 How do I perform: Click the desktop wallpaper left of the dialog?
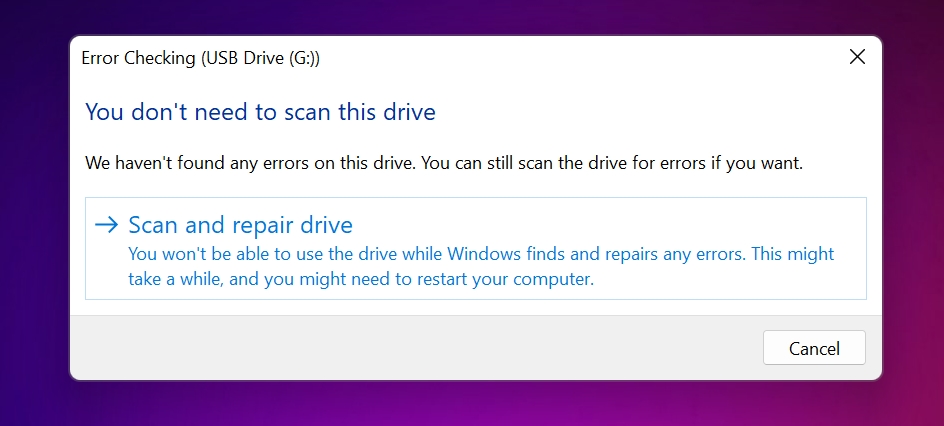pyautogui.click(x=35, y=210)
